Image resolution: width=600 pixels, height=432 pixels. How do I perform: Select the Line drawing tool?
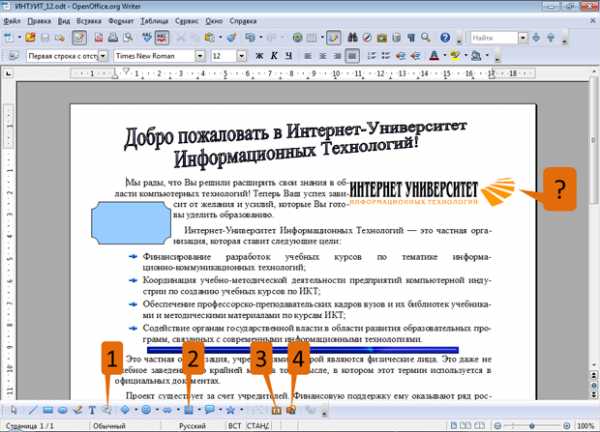(33, 410)
